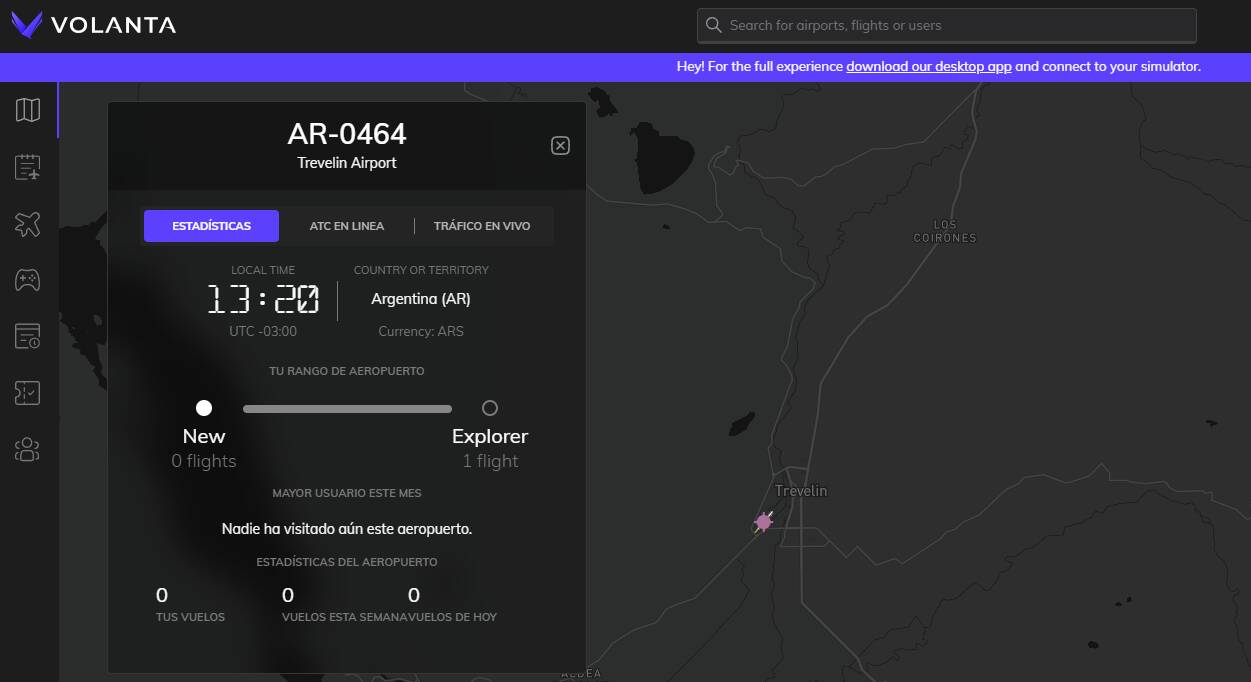
Task: Click the Trevelin town label on map
Action: coord(801,491)
